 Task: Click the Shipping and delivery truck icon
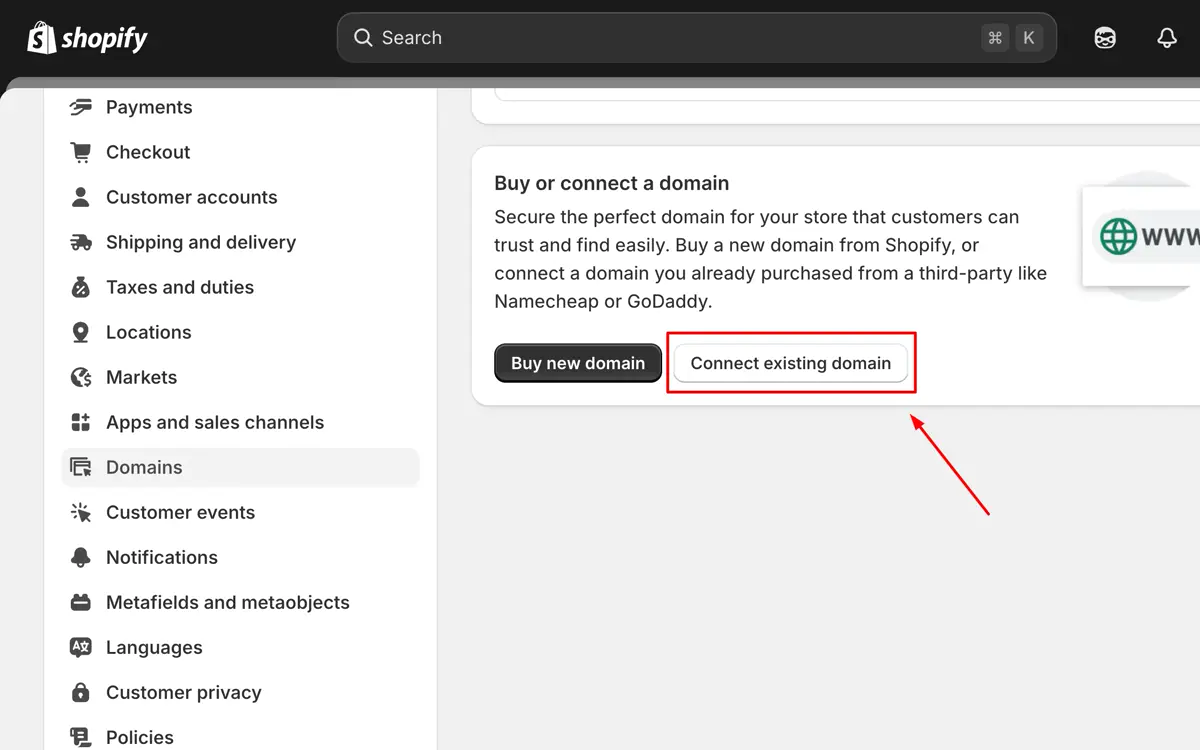coord(81,242)
